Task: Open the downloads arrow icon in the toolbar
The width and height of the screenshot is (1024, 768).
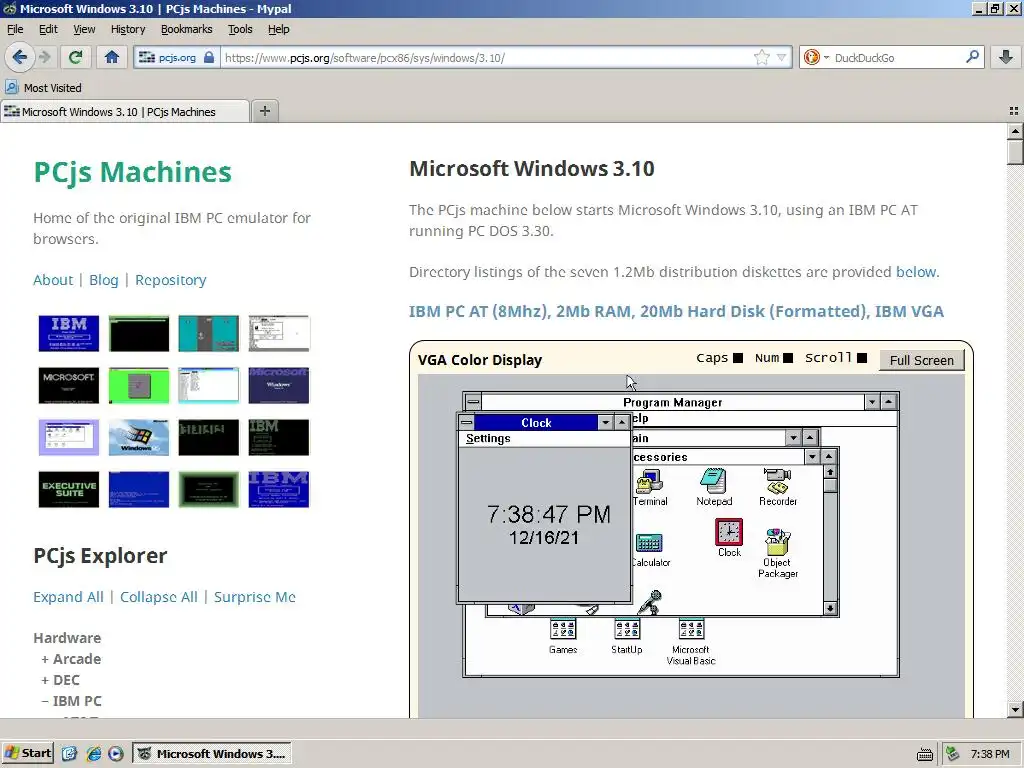Action: pos(1006,57)
